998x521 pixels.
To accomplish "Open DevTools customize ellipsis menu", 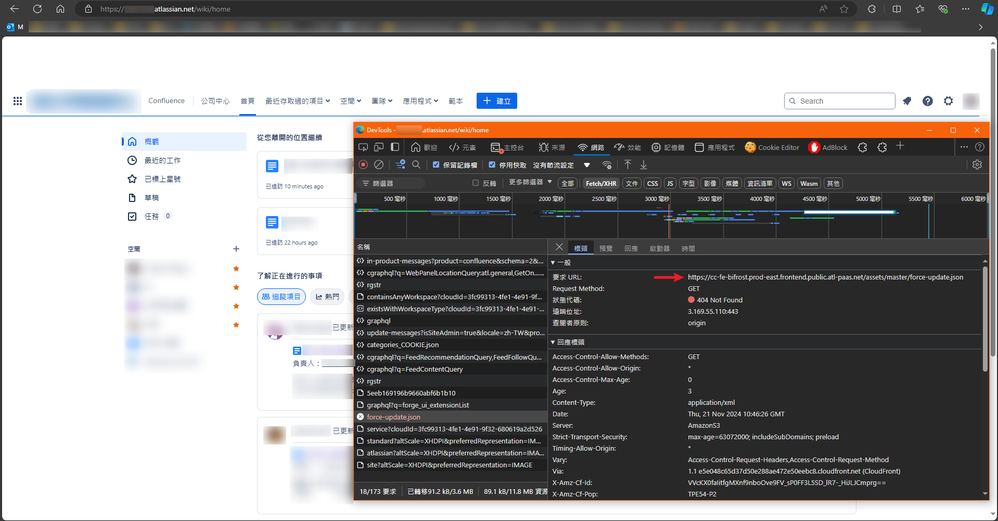I will [x=964, y=147].
